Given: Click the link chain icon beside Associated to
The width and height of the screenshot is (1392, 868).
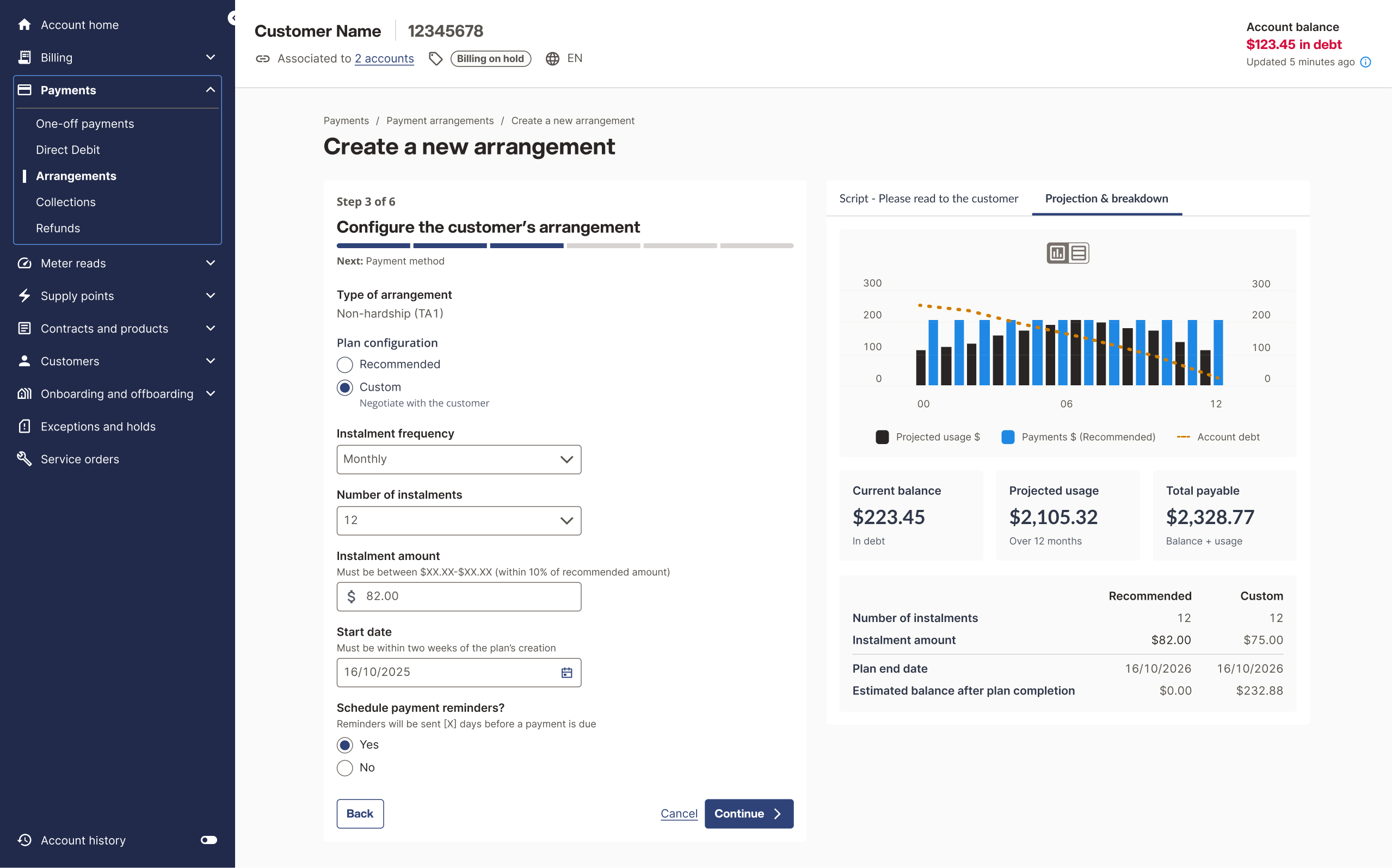Looking at the screenshot, I should click(x=263, y=59).
